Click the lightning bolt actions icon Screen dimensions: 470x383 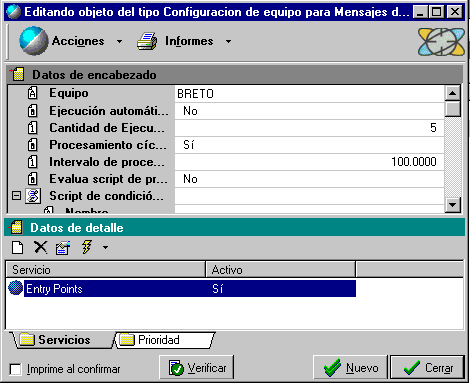pyautogui.click(x=86, y=247)
